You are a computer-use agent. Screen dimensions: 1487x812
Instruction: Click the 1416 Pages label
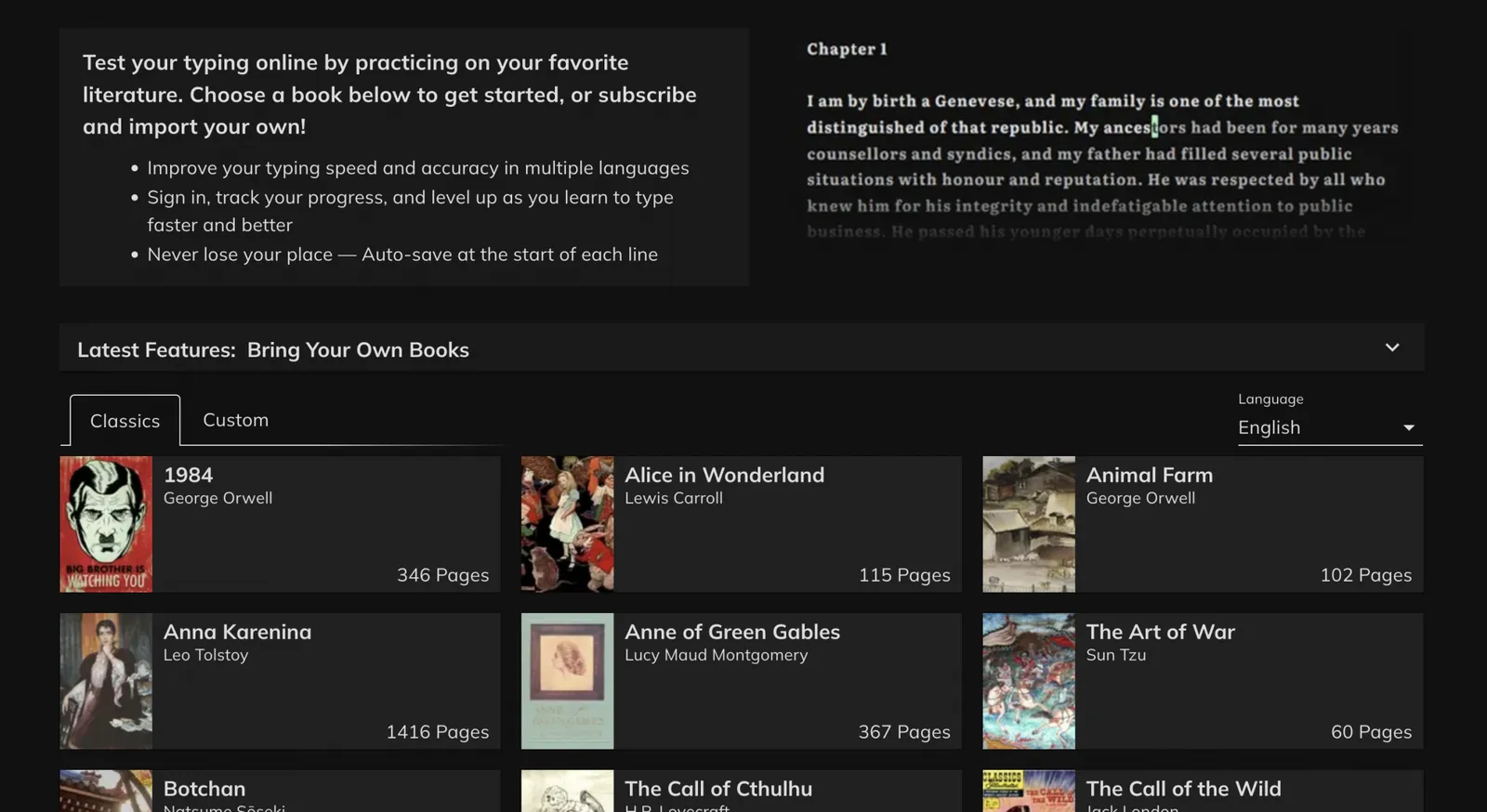(x=438, y=732)
